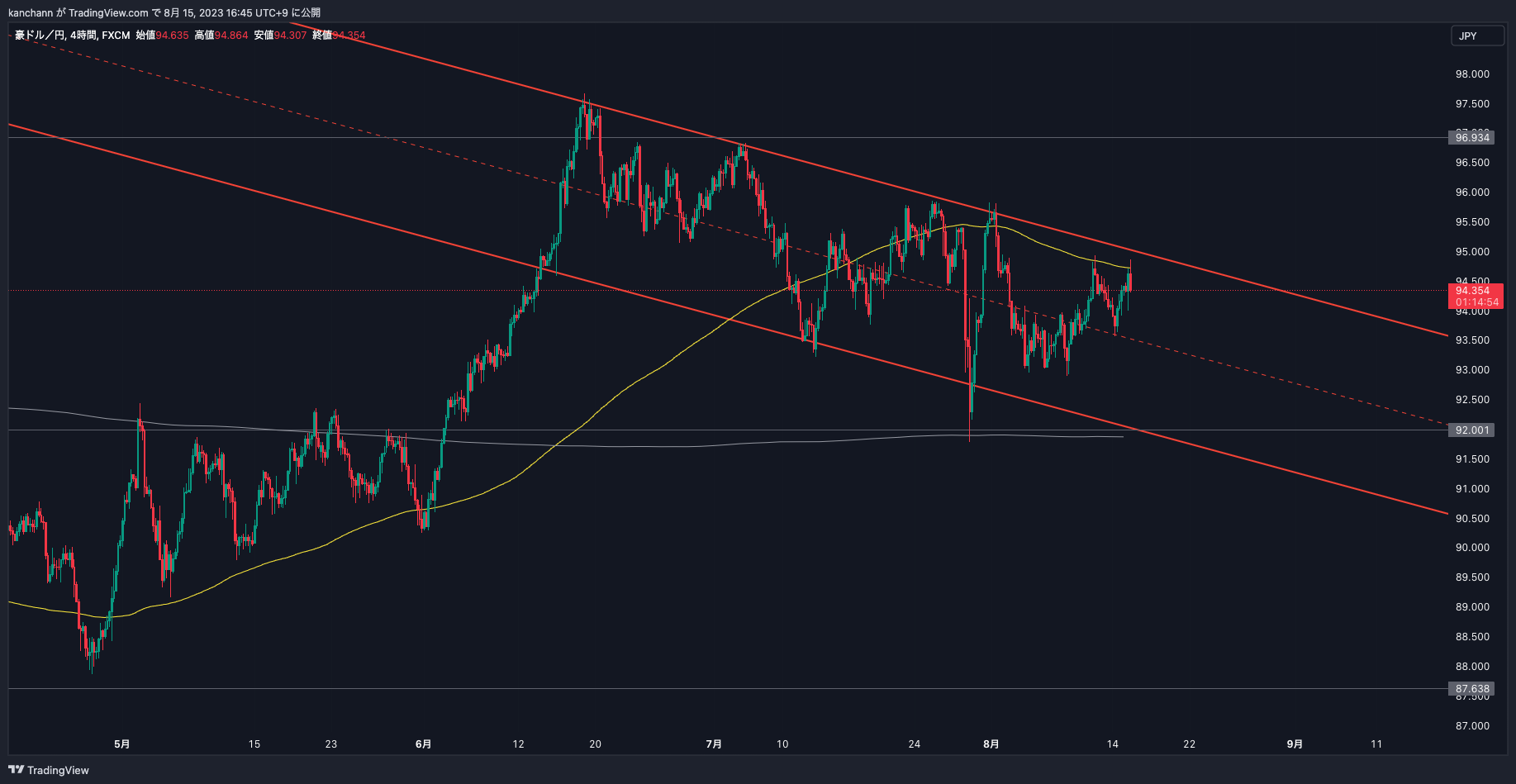Click the 14 date axis label

1113,744
